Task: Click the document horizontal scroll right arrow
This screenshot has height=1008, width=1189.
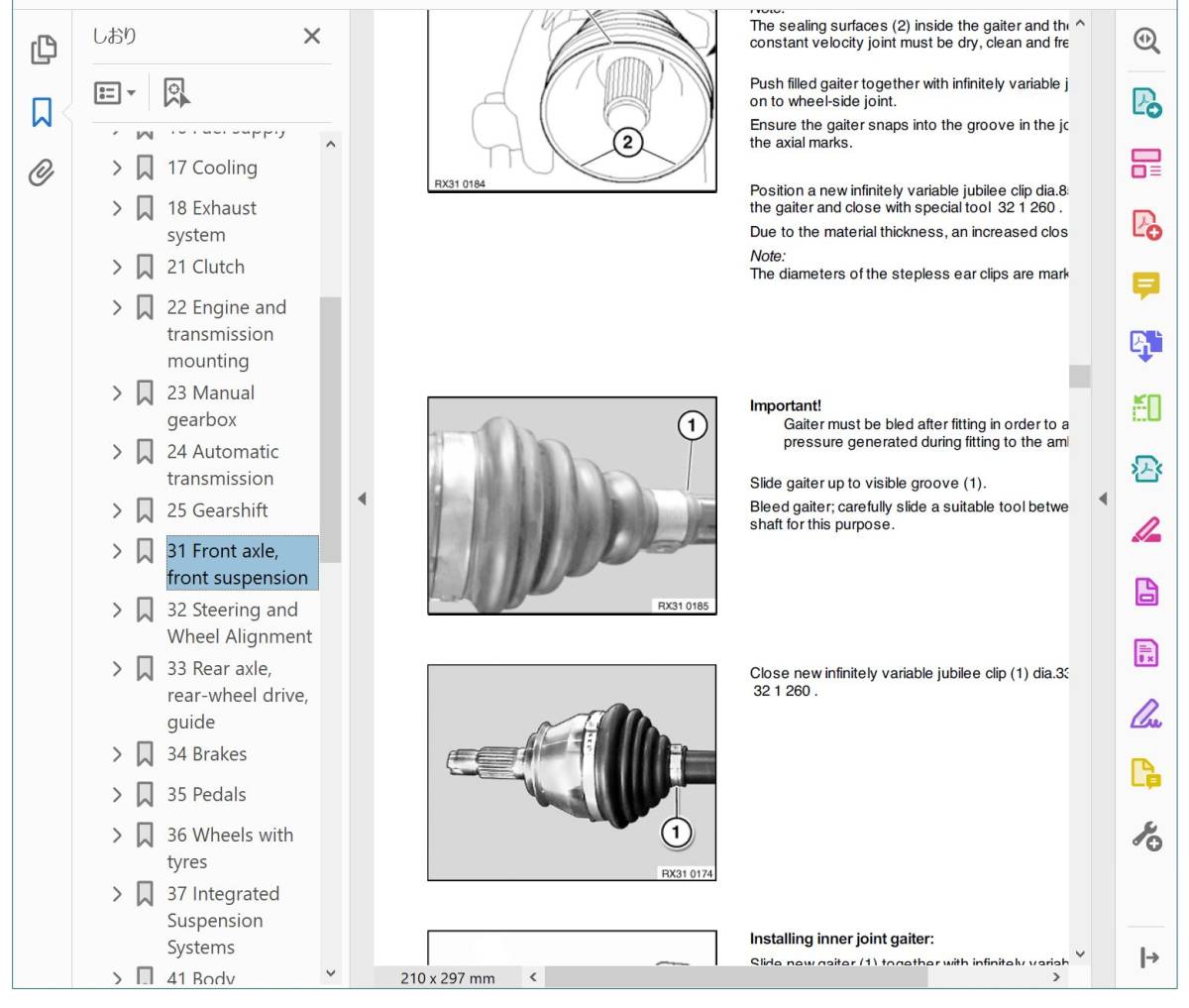Action: 1056,977
